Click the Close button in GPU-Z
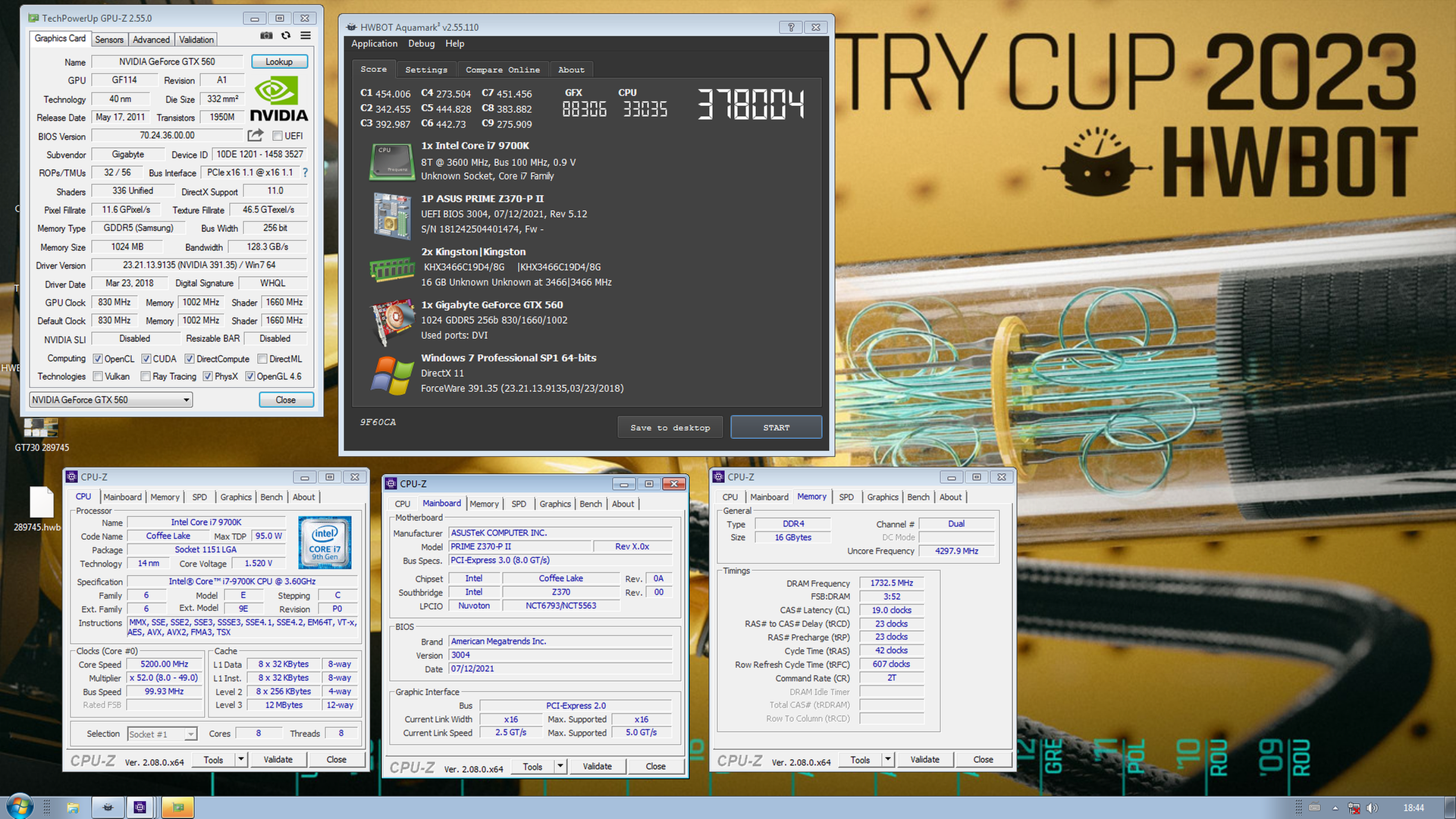Viewport: 1456px width, 819px height. [x=286, y=400]
